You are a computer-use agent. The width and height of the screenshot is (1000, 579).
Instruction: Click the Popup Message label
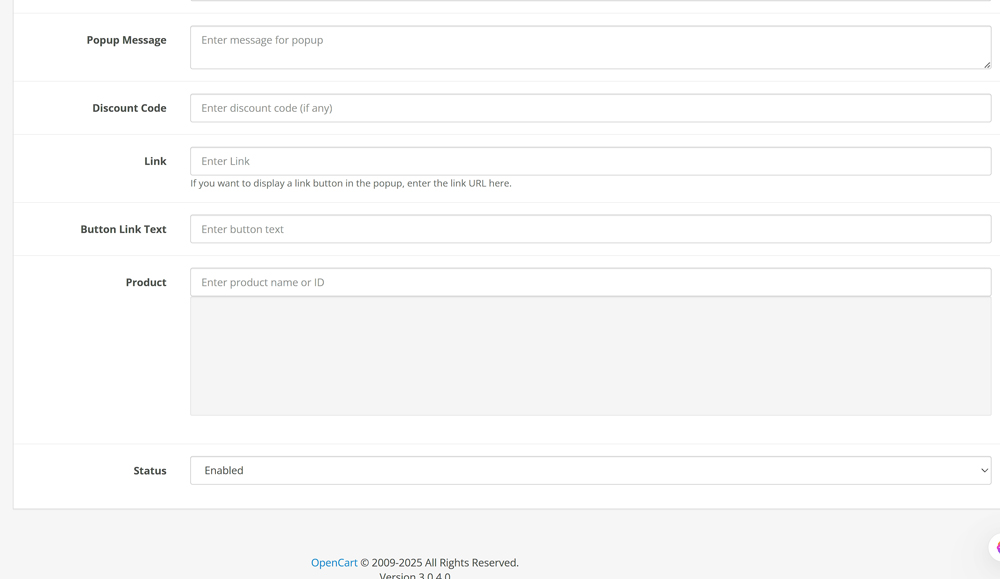click(x=126, y=40)
